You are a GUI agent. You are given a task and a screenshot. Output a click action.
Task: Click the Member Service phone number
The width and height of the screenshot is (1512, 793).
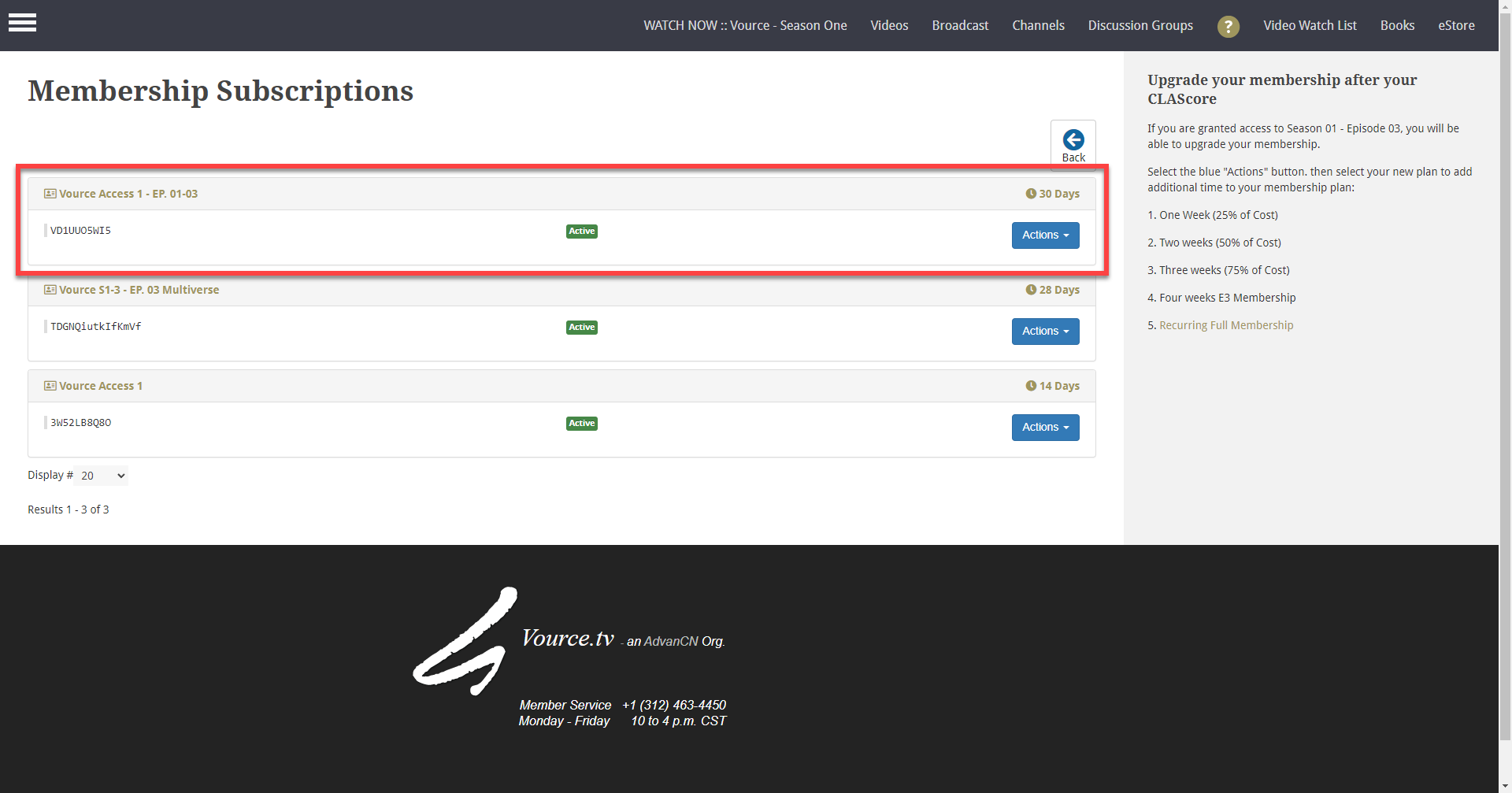click(674, 705)
